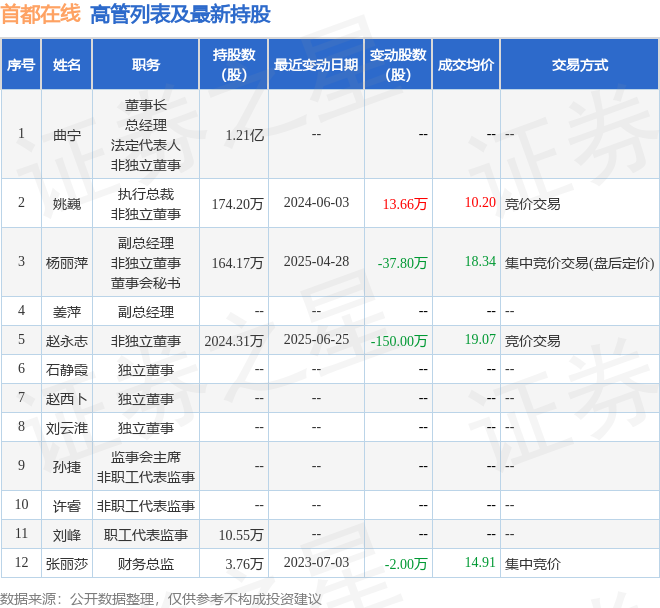Select the 最近变动日期 column header

pos(316,65)
